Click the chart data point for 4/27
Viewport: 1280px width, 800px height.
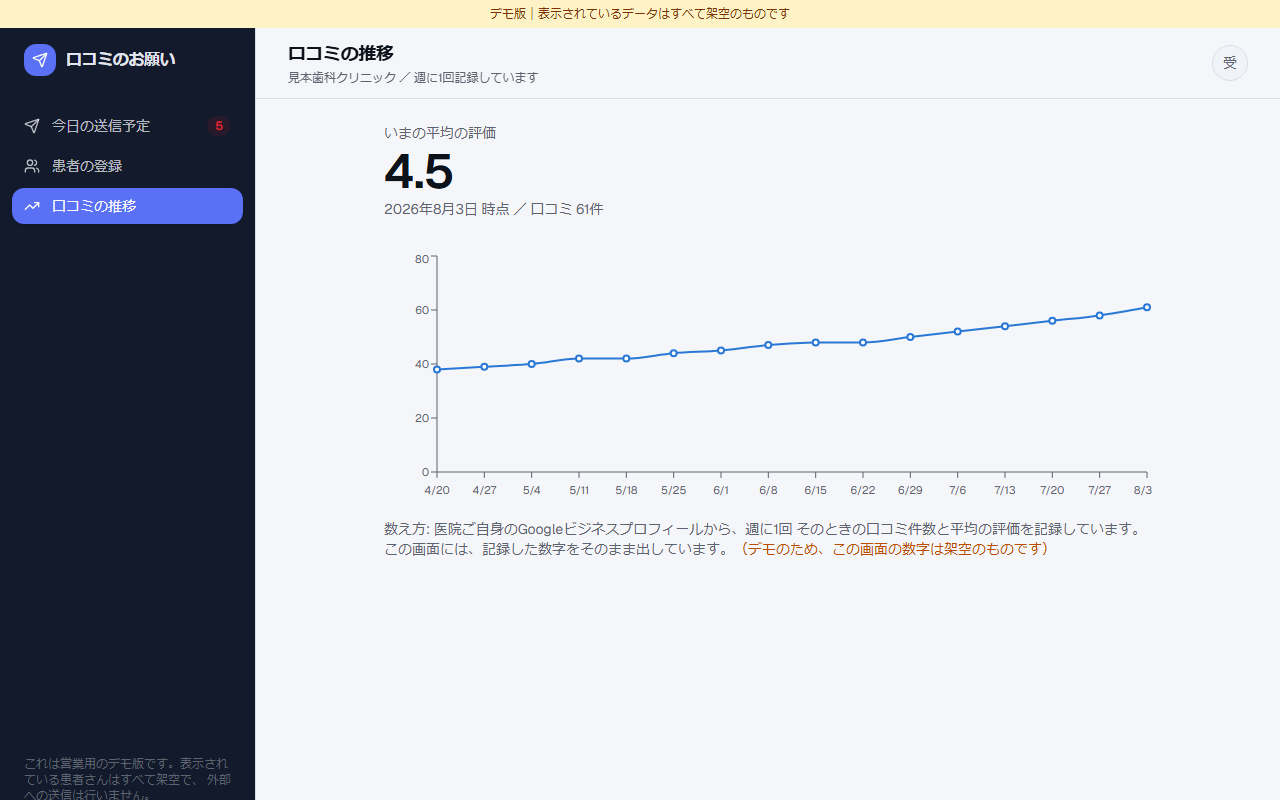point(484,367)
